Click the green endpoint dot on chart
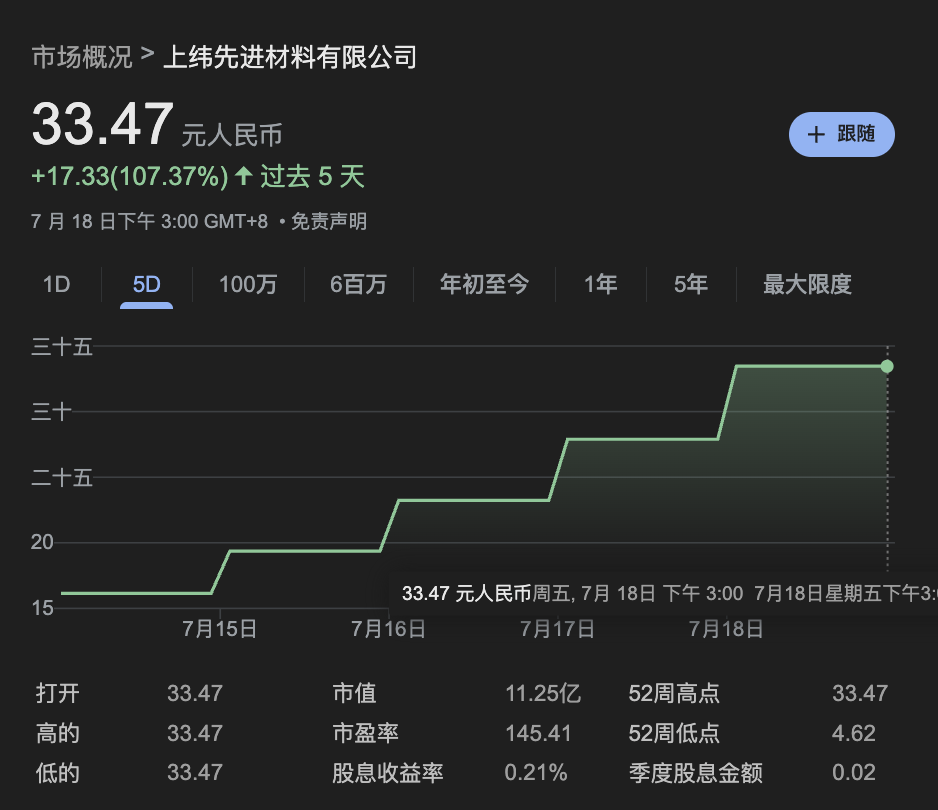The width and height of the screenshot is (938, 810). point(887,366)
